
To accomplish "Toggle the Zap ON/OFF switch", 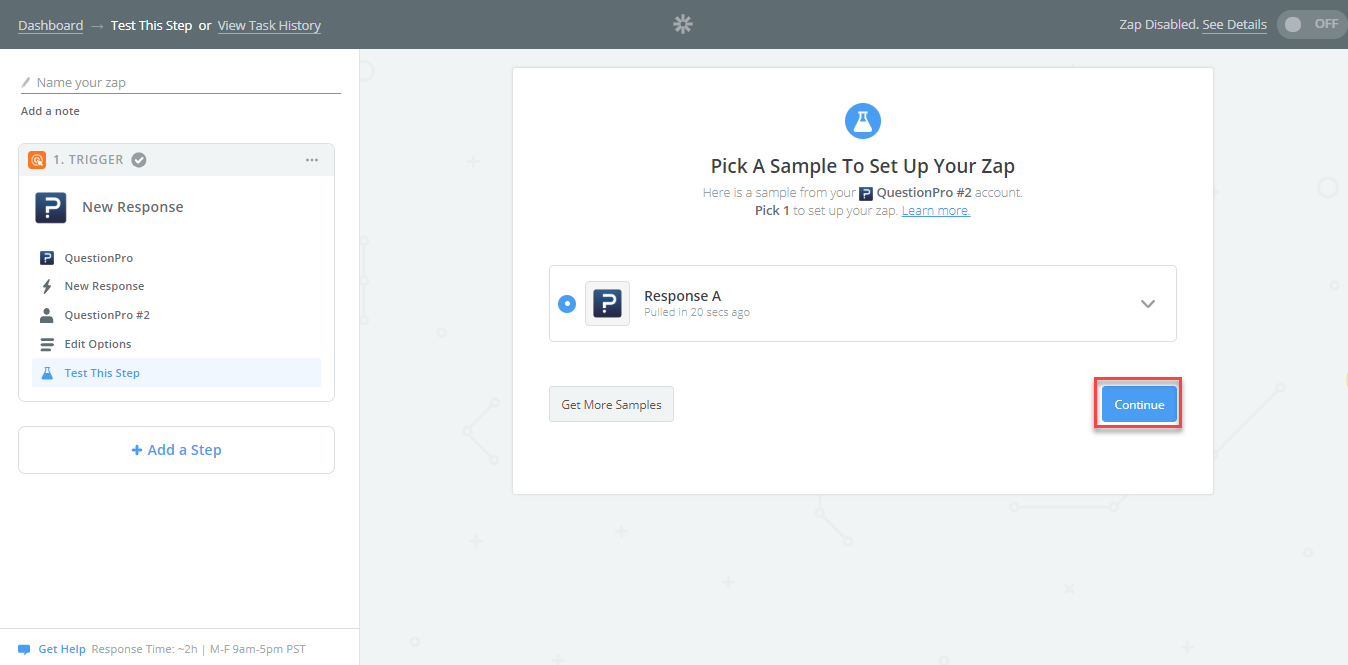I will pos(1311,25).
